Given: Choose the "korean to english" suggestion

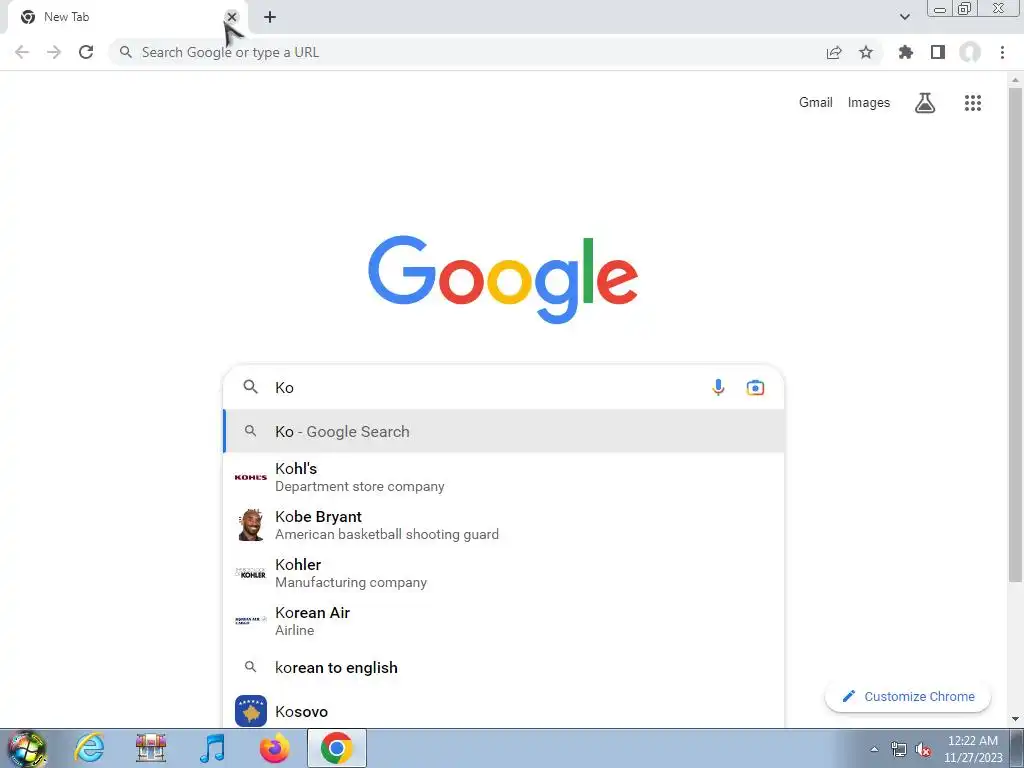Looking at the screenshot, I should tap(504, 667).
